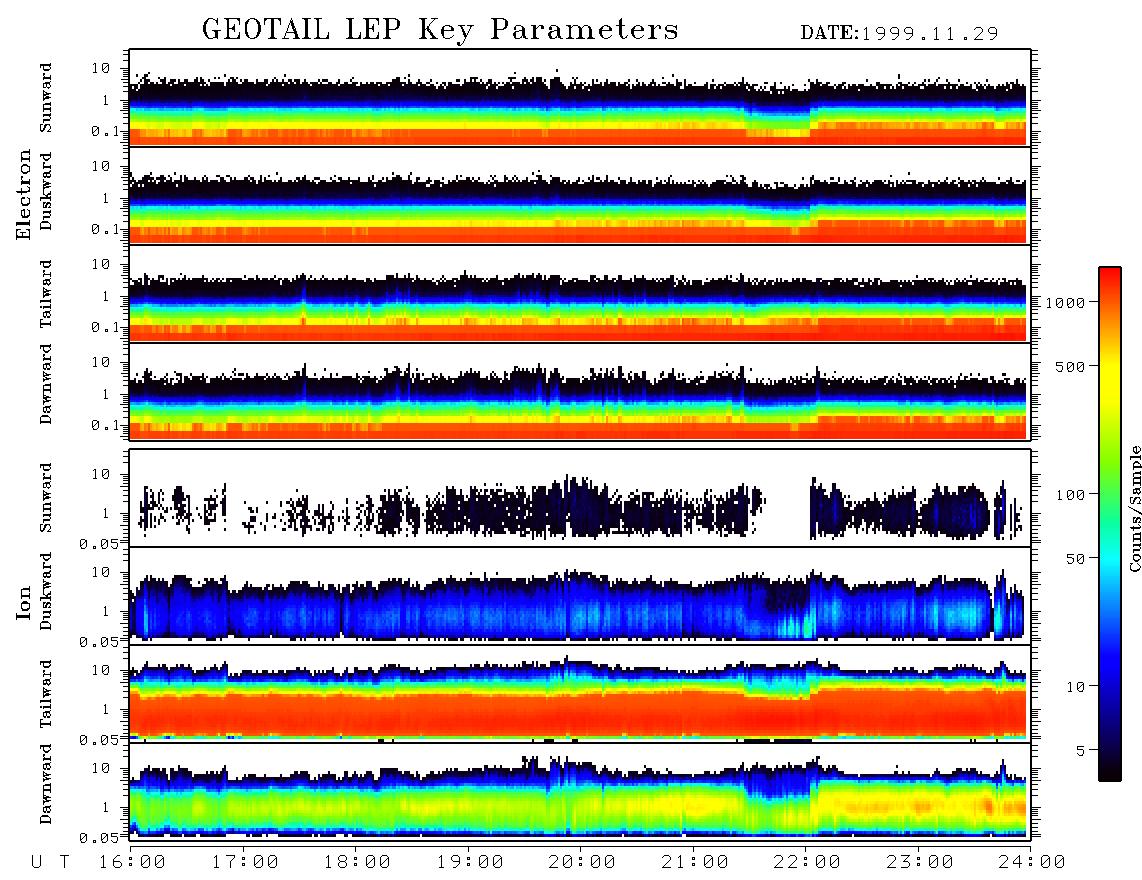This screenshot has width=1142, height=880.
Task: Click the Ion "Sunward" axis label
Action: 46,497
